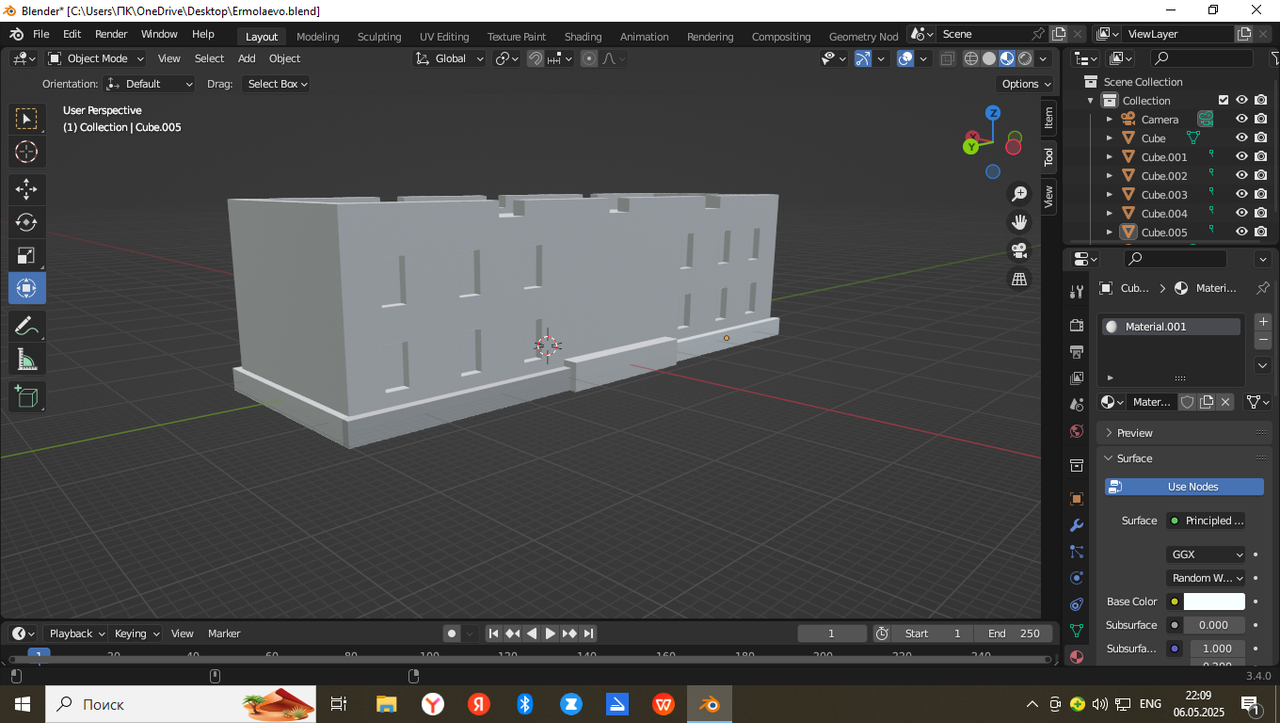Open the Render menu

point(111,34)
